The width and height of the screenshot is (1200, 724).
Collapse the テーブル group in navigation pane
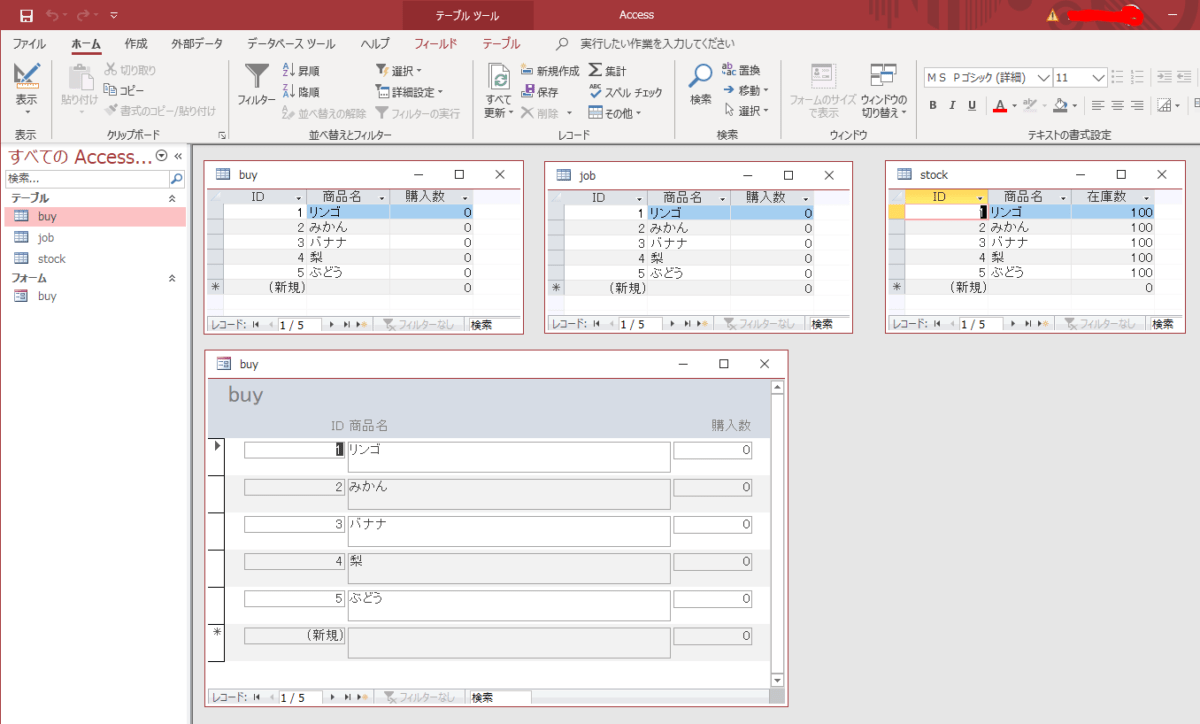[x=171, y=198]
